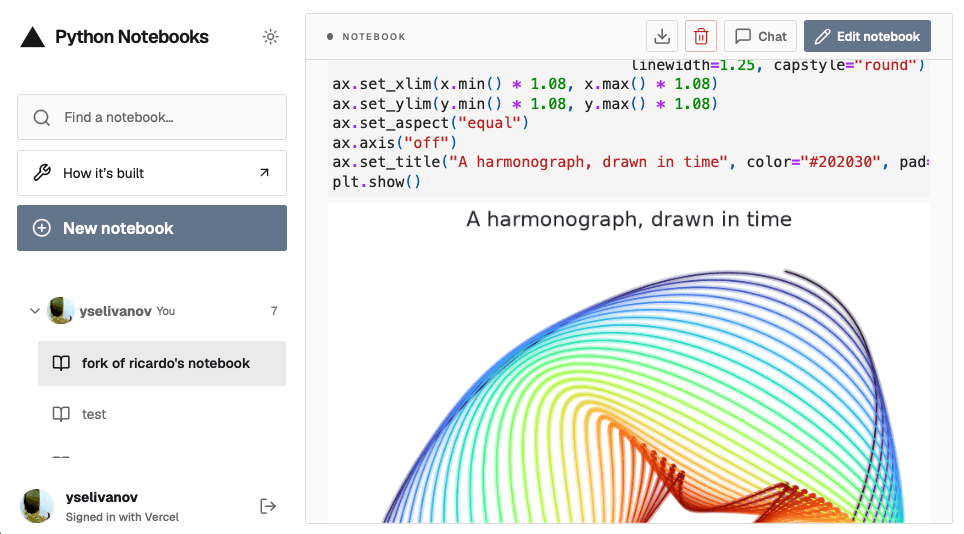The width and height of the screenshot is (964, 534).
Task: Delete notebook with red trash icon
Action: pos(701,36)
